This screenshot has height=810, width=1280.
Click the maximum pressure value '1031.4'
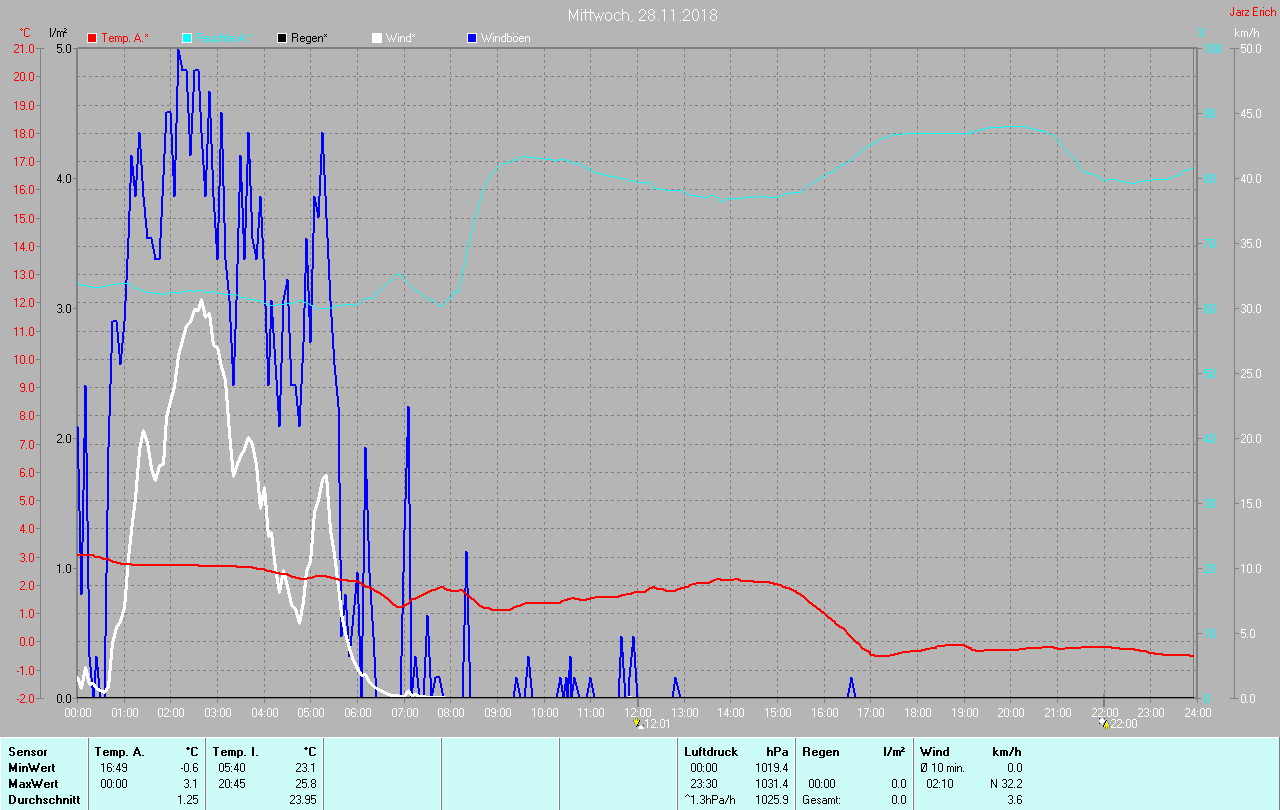click(770, 784)
